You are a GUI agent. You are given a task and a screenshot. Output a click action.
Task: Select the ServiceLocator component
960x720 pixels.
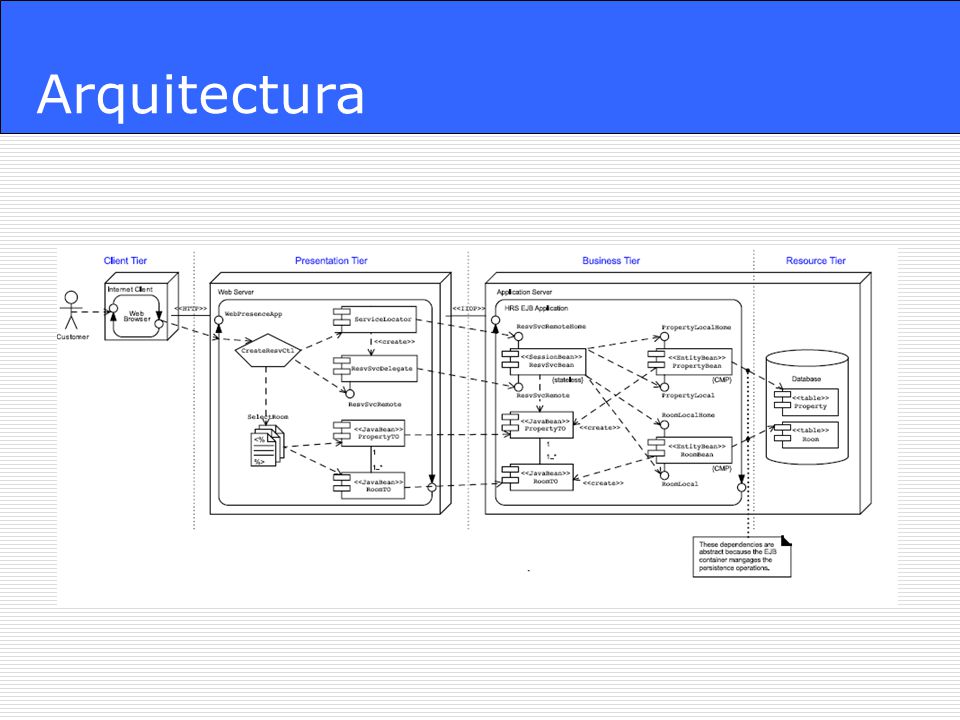[374, 319]
